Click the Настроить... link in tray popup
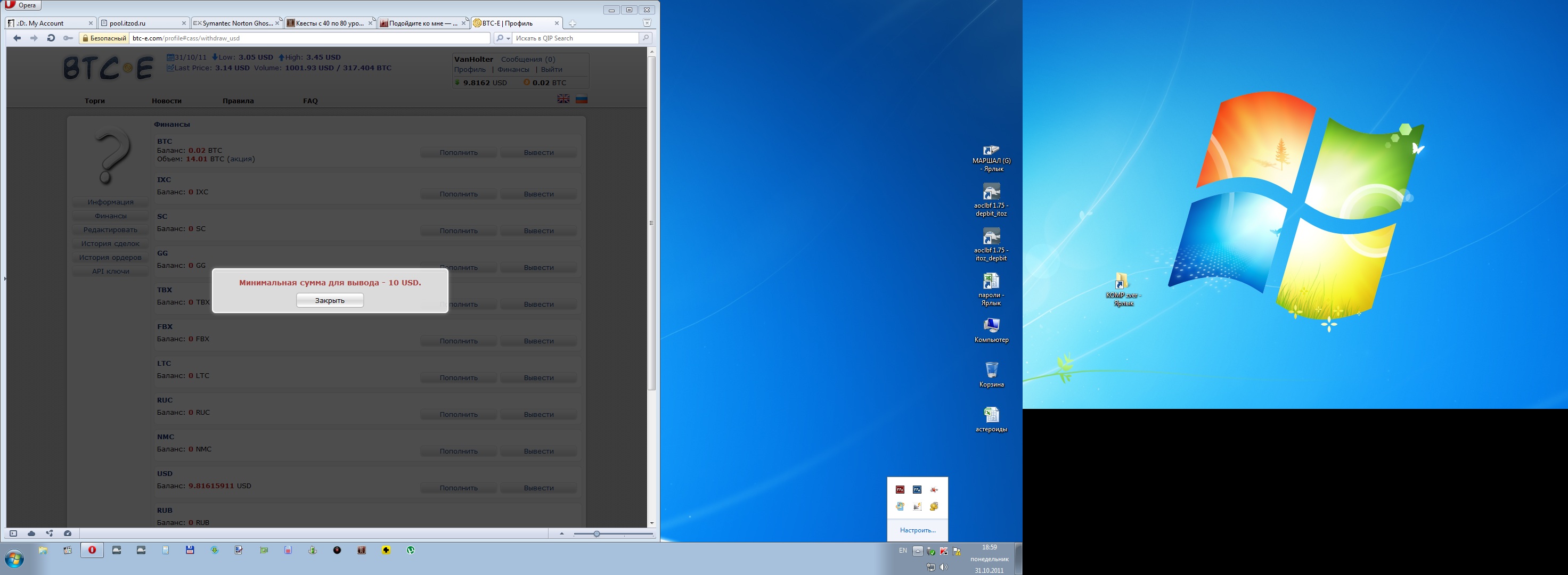Viewport: 1568px width, 575px height. pos(917,530)
